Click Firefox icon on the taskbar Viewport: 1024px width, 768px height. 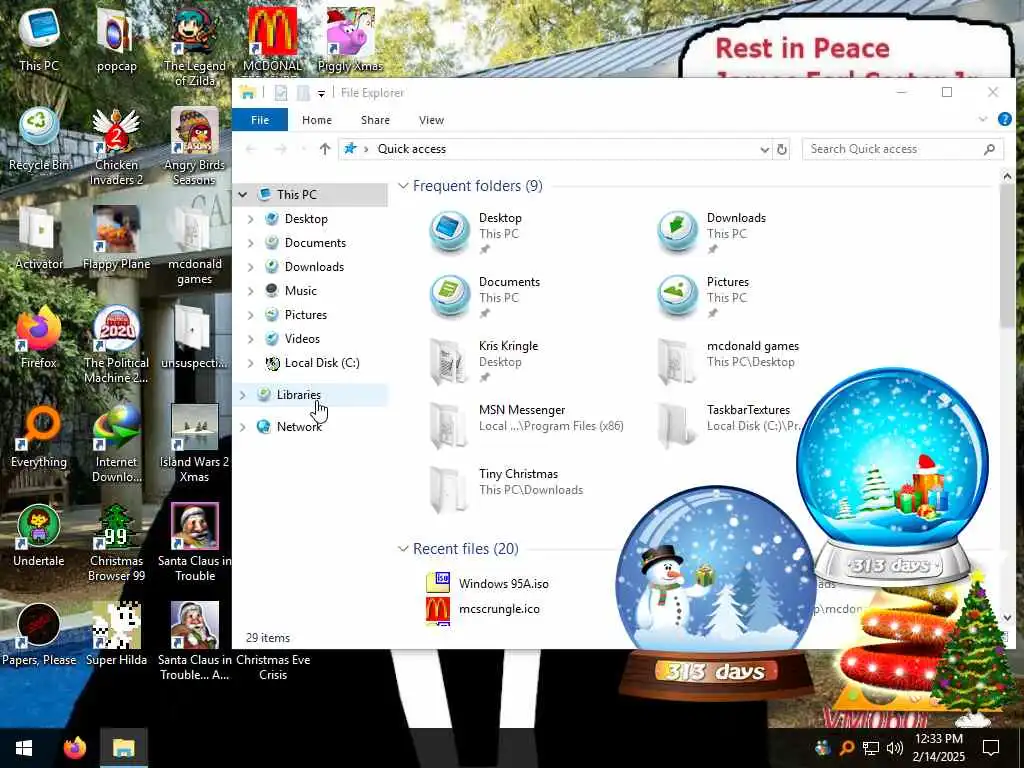(x=75, y=748)
